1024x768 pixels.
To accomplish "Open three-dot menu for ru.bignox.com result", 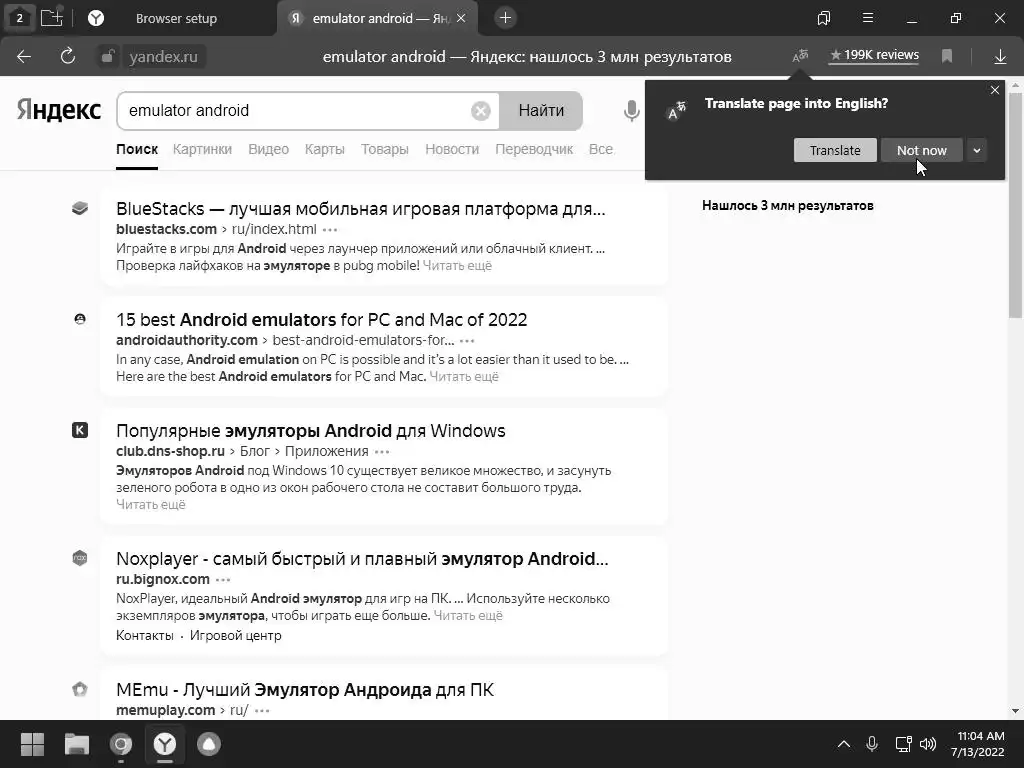I will point(223,580).
